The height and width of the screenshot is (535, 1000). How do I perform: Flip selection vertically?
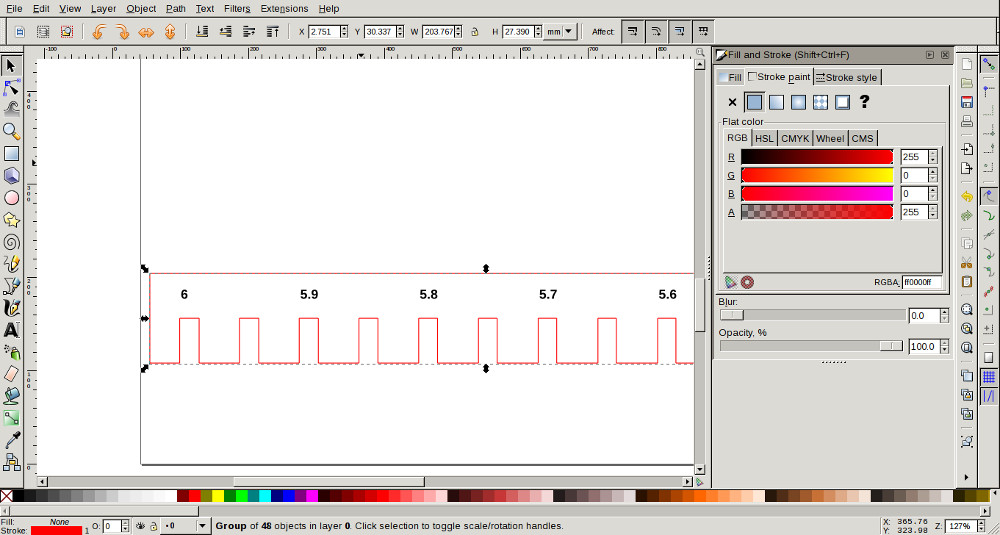[x=170, y=31]
